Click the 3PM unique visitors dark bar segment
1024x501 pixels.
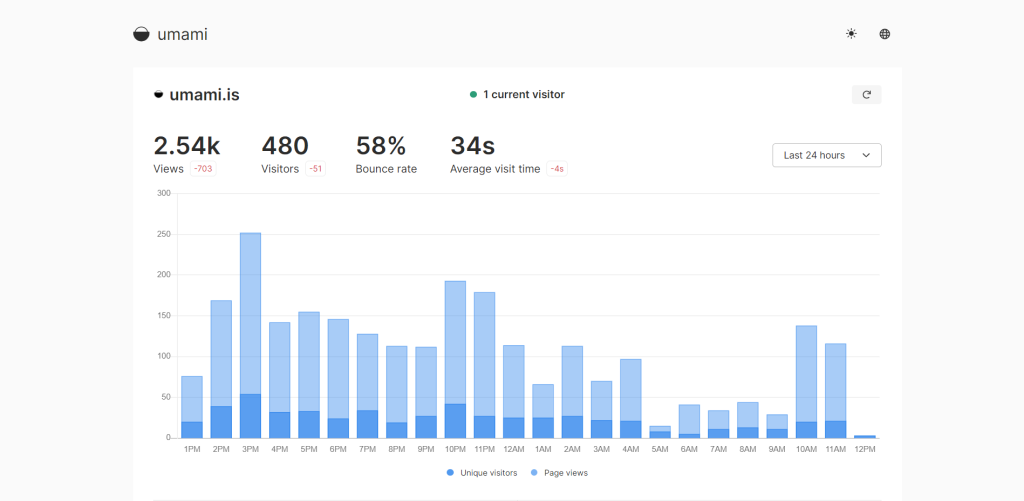click(x=250, y=416)
